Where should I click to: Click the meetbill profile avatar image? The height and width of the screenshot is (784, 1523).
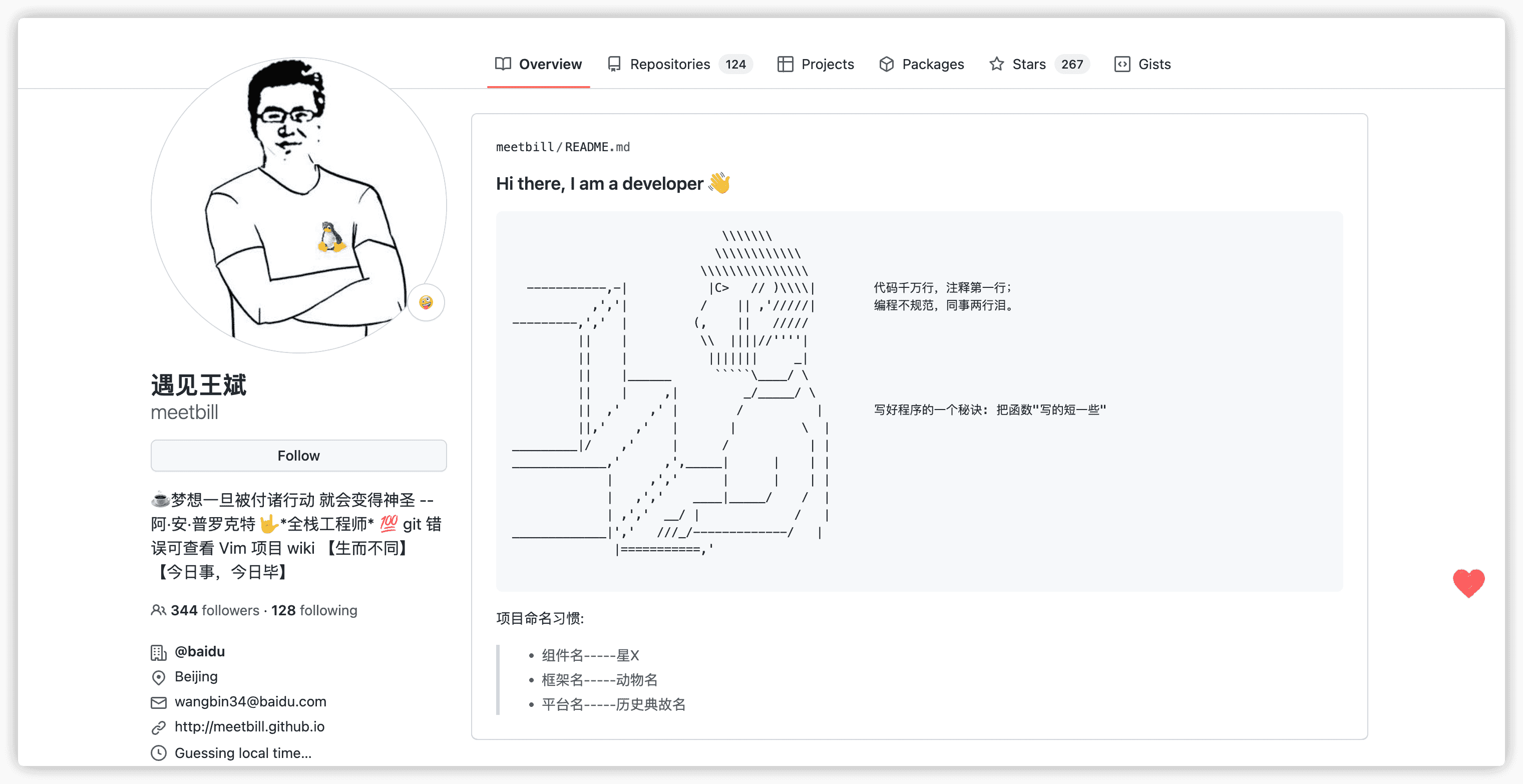298,205
